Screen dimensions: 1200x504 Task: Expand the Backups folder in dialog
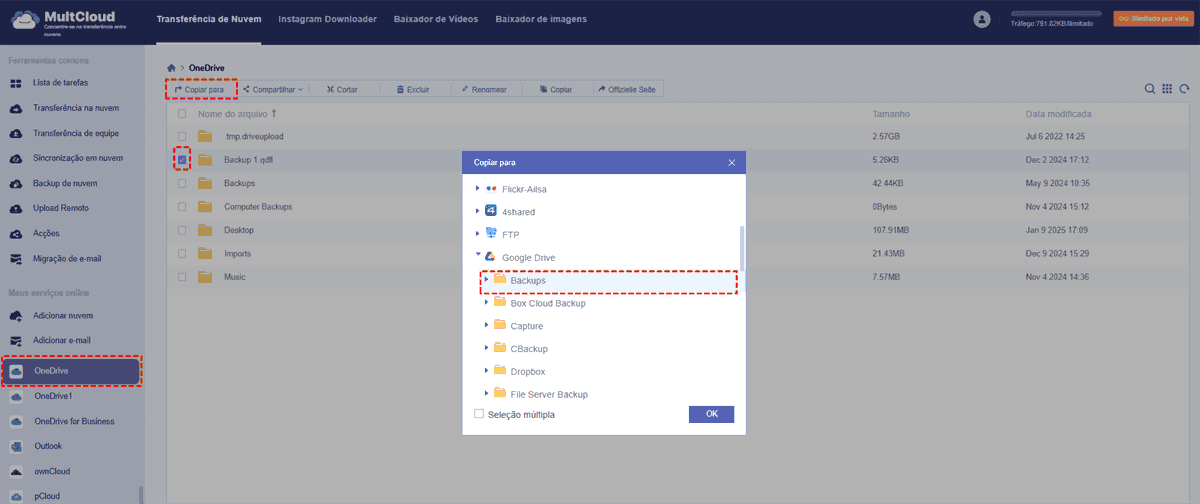point(487,280)
